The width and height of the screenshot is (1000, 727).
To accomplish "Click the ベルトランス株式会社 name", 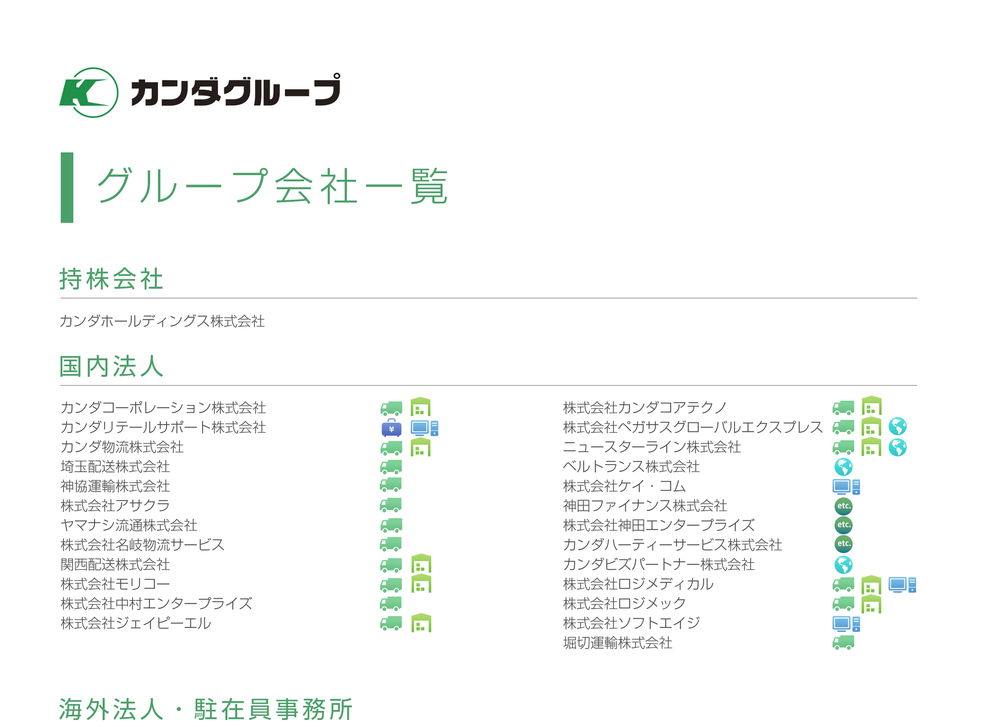I will 631,467.
